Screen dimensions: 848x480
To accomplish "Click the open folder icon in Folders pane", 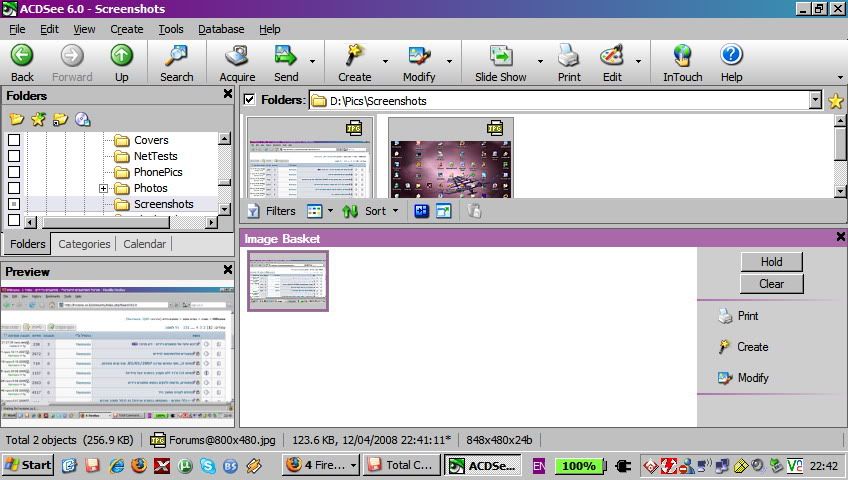I will click(x=16, y=119).
